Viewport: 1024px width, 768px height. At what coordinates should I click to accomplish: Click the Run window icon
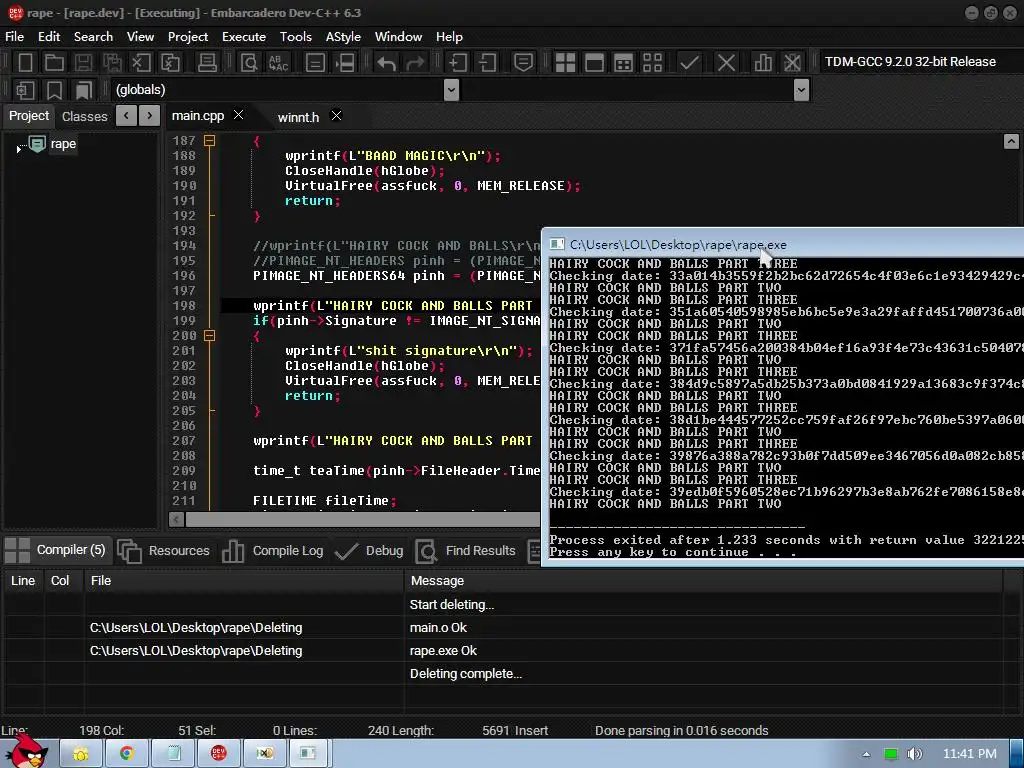[x=594, y=63]
